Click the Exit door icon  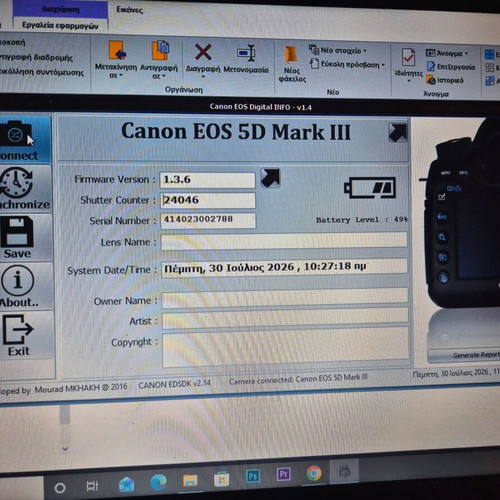17,329
